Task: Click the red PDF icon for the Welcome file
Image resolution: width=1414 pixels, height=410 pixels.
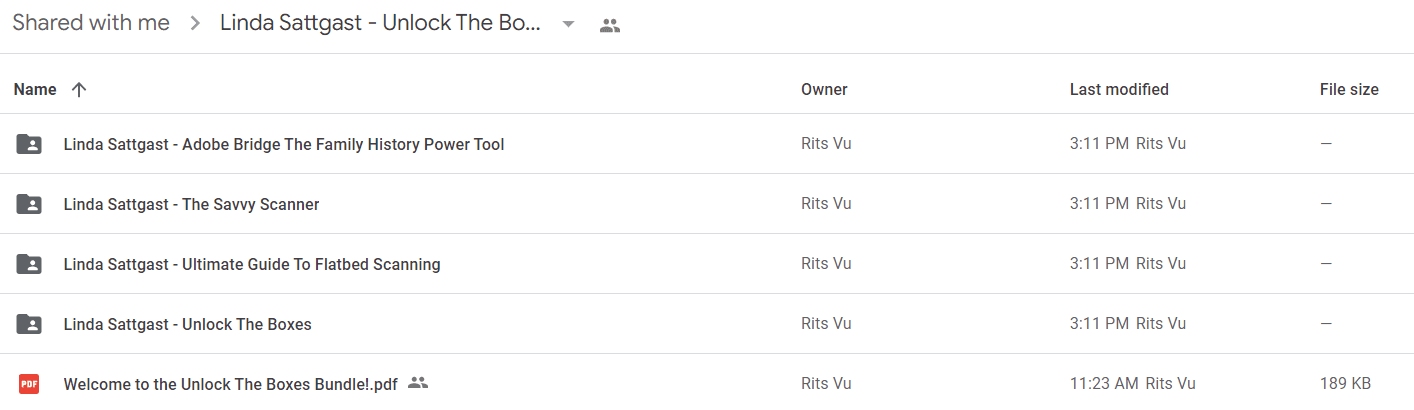Action: (30, 383)
